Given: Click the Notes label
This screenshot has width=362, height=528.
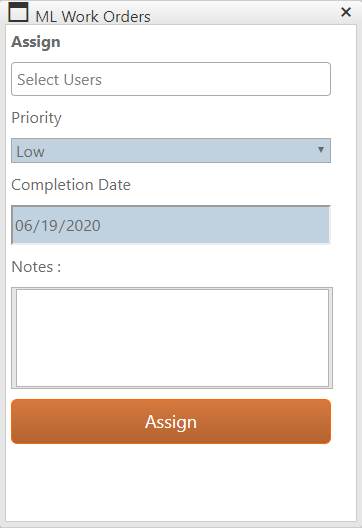Looking at the screenshot, I should [x=36, y=267].
